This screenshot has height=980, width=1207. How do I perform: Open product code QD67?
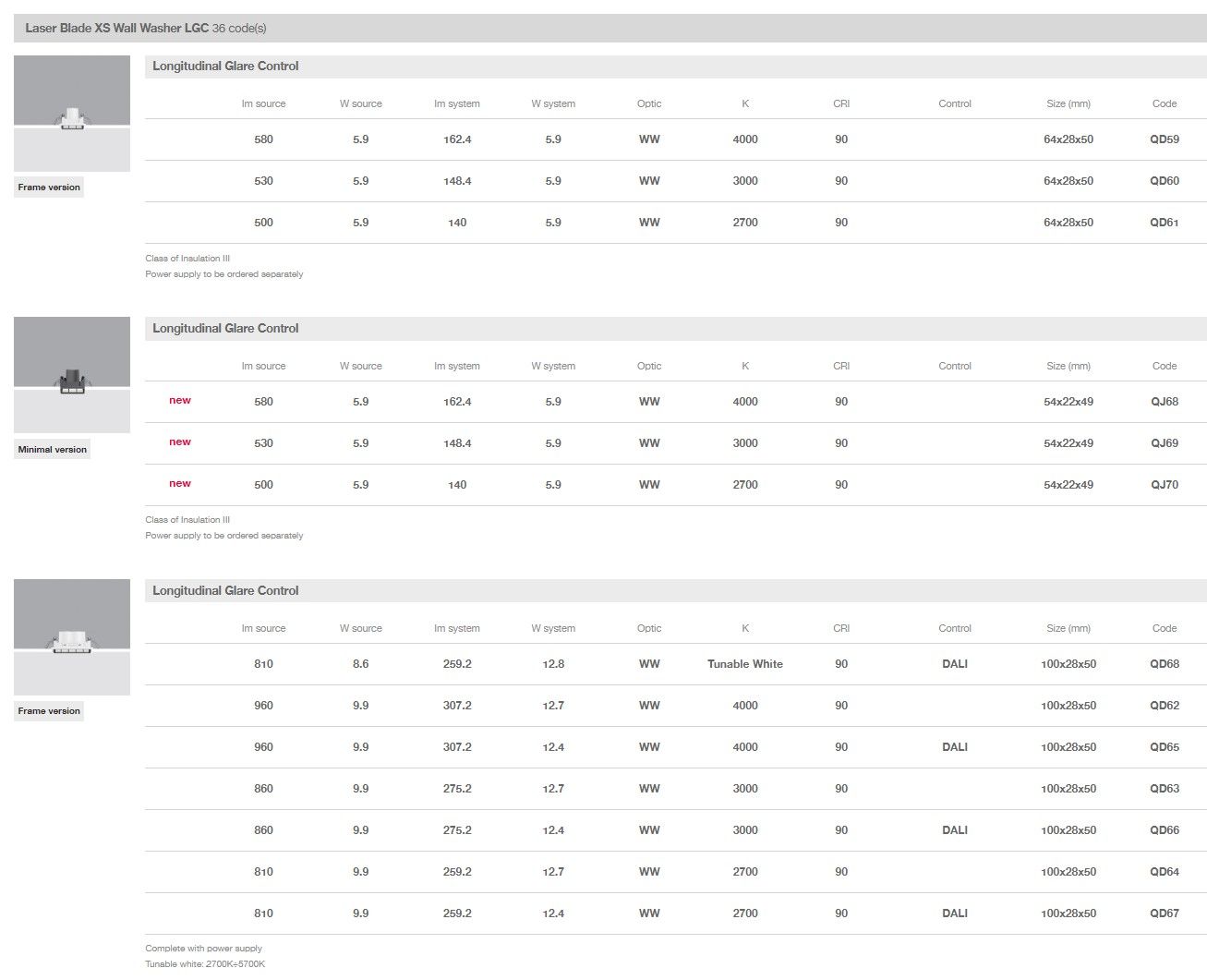[1164, 913]
